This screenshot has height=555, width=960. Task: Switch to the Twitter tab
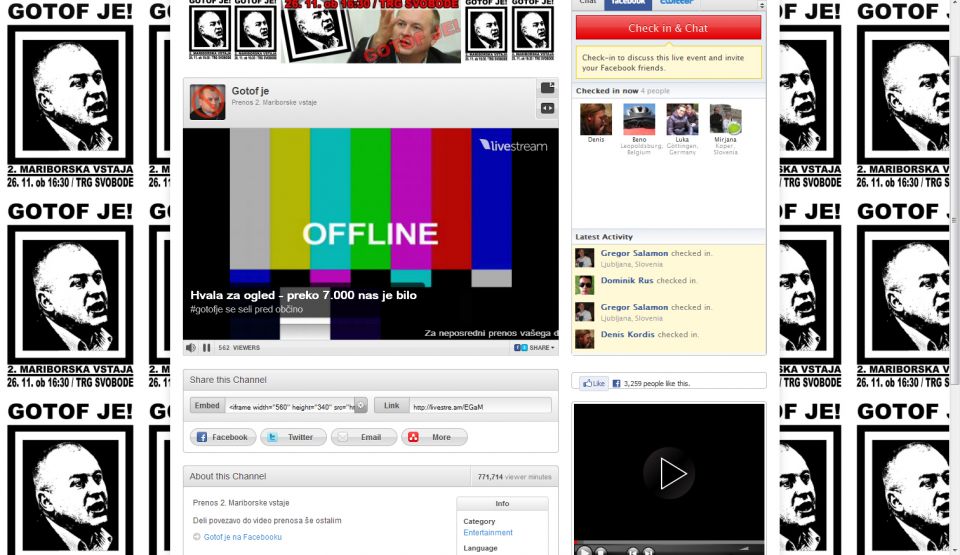pos(677,3)
